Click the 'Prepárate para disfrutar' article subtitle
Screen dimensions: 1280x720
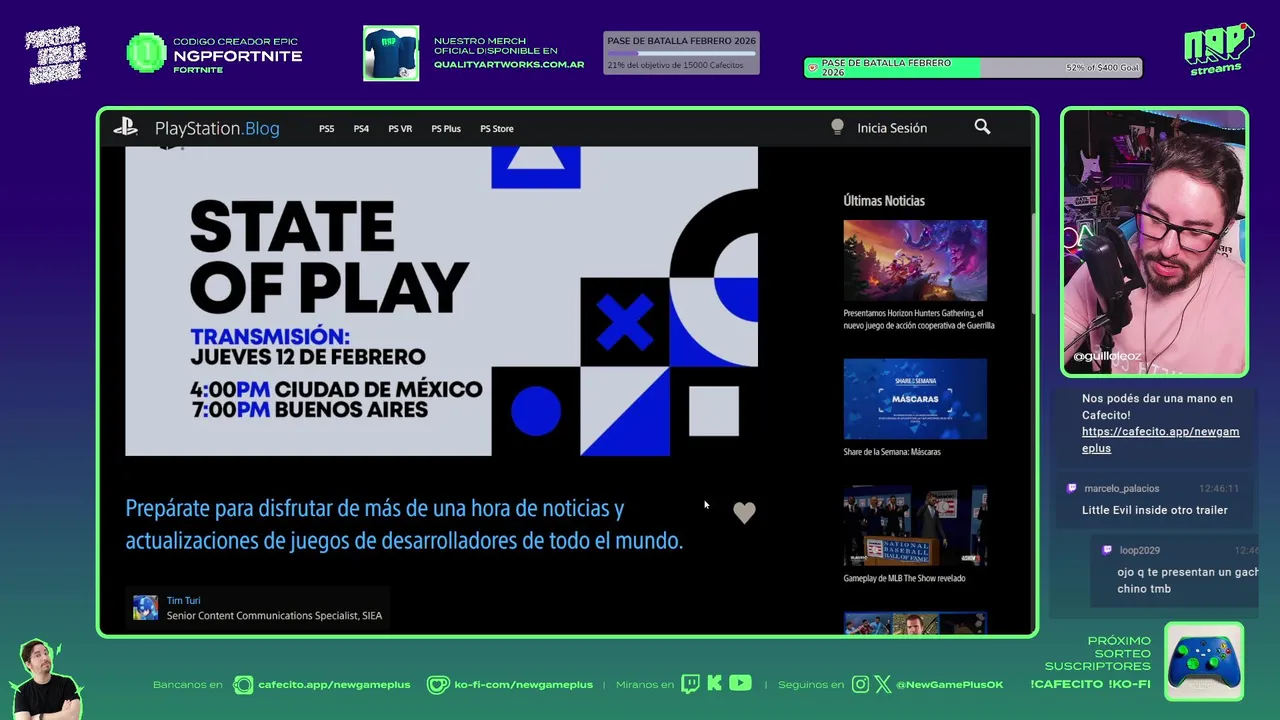pos(404,524)
